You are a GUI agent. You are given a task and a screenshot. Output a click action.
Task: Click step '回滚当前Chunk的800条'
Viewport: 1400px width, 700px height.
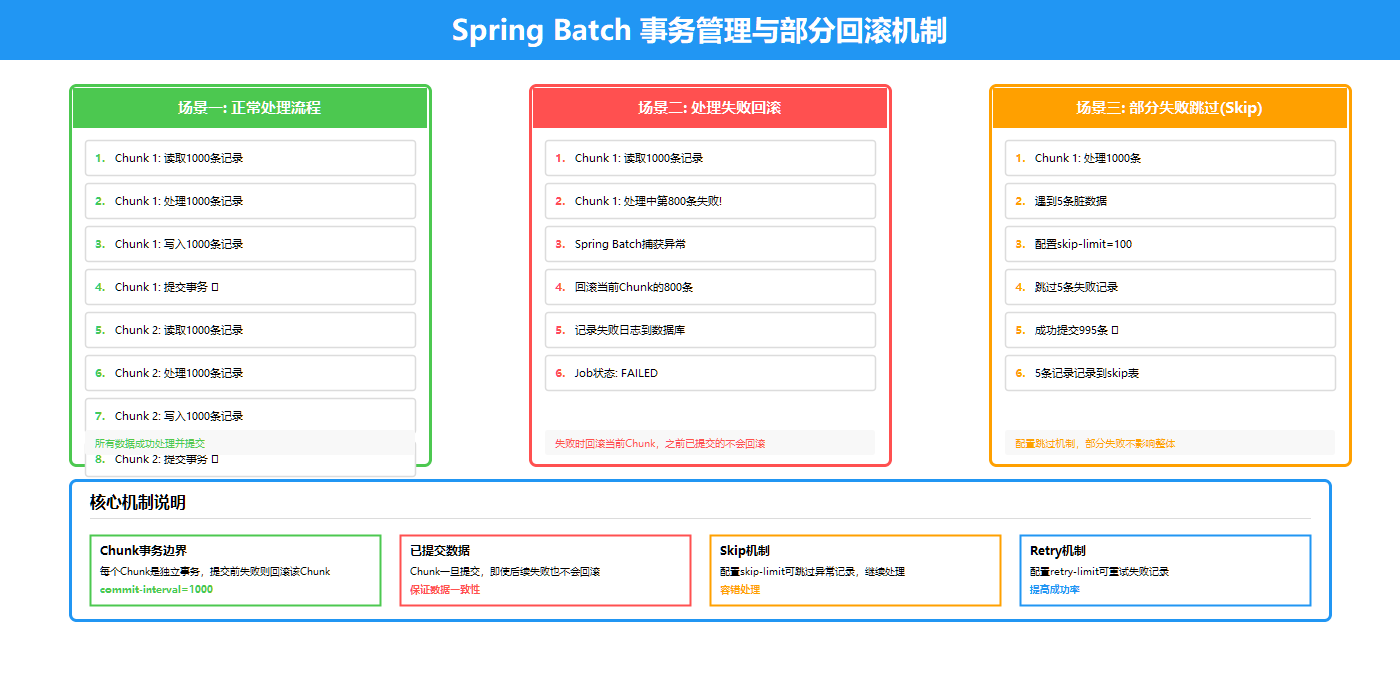(x=710, y=287)
